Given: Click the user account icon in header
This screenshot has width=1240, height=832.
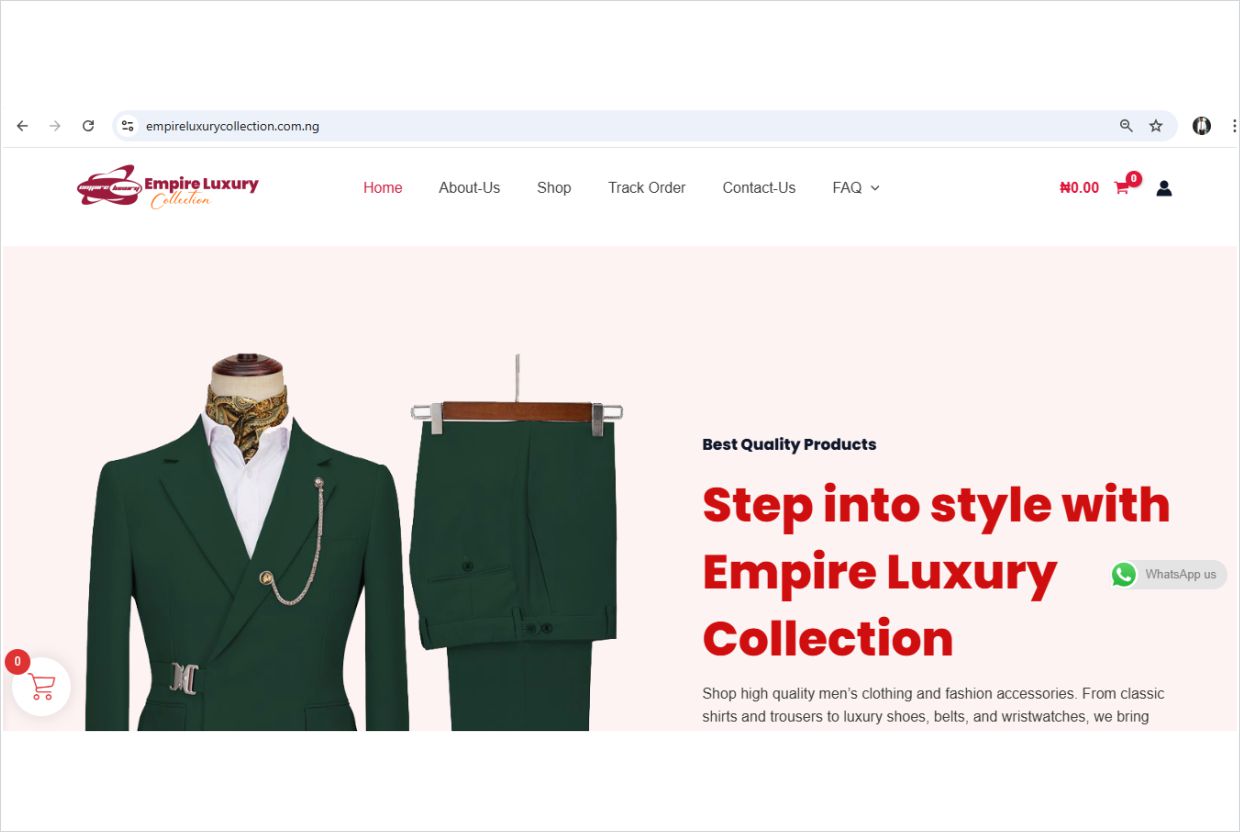Looking at the screenshot, I should tap(1164, 188).
